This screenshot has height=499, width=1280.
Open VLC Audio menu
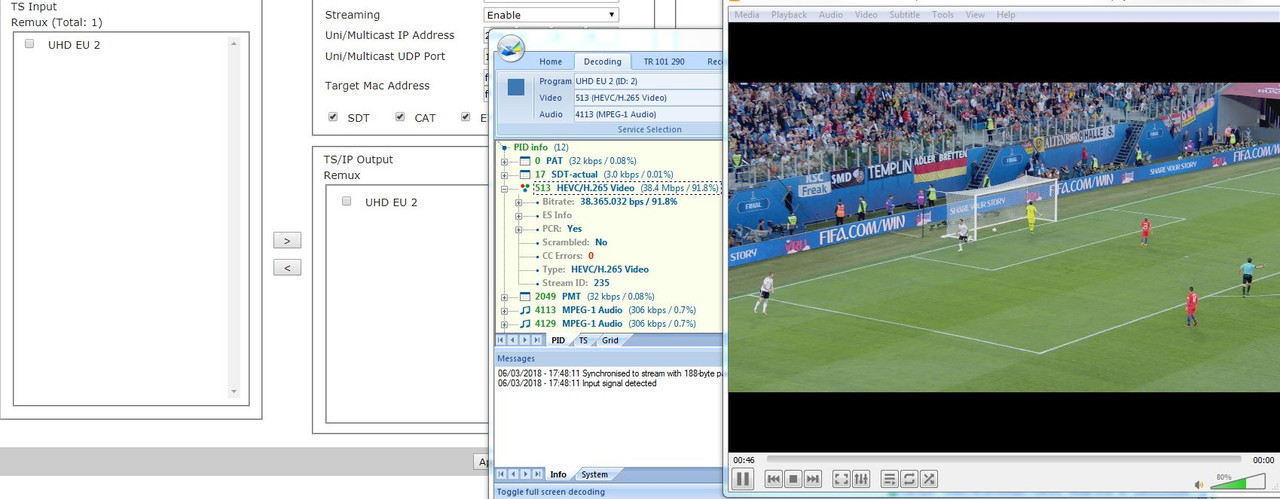(831, 15)
